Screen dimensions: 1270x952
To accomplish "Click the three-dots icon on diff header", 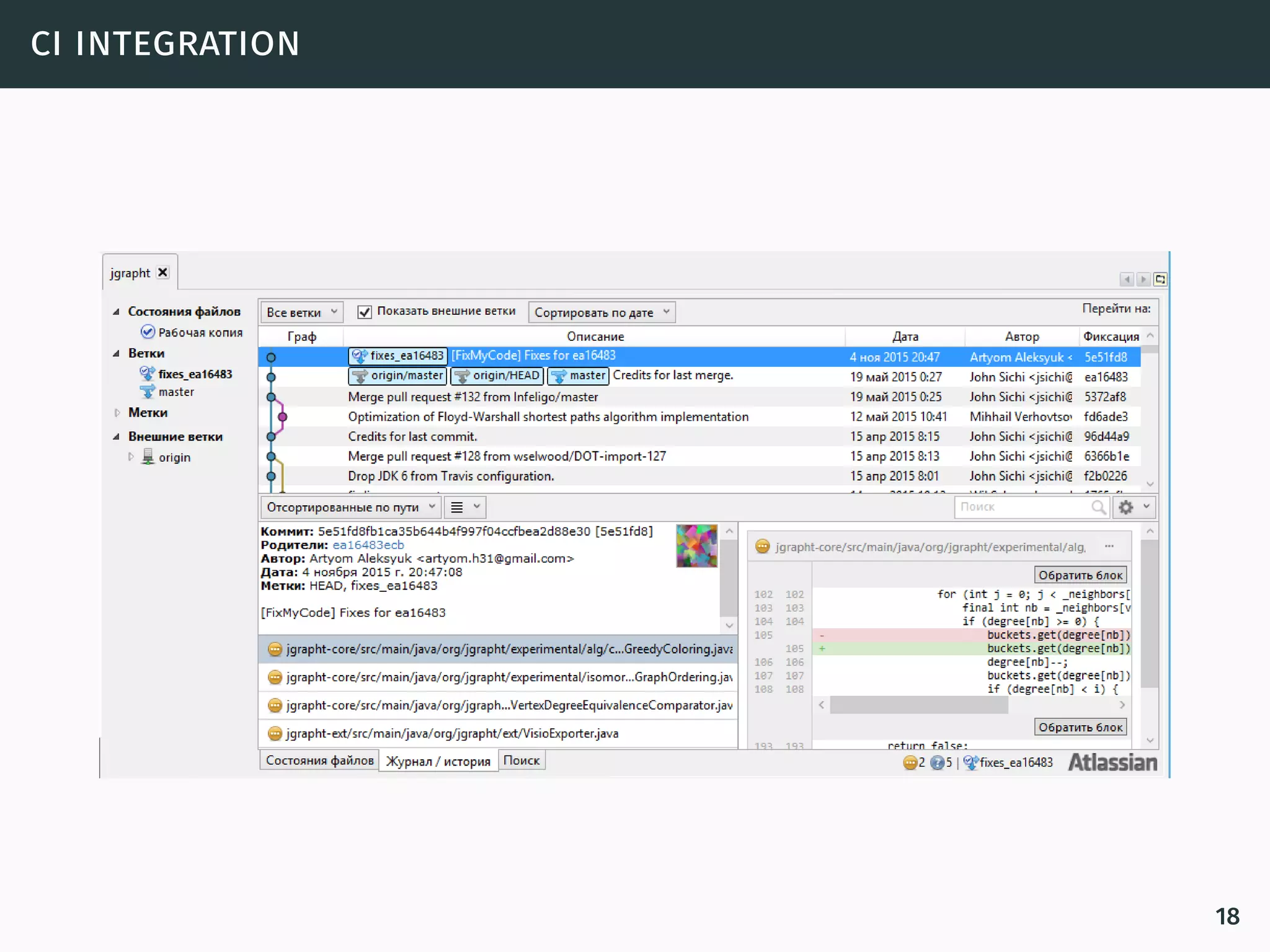I will 1109,547.
